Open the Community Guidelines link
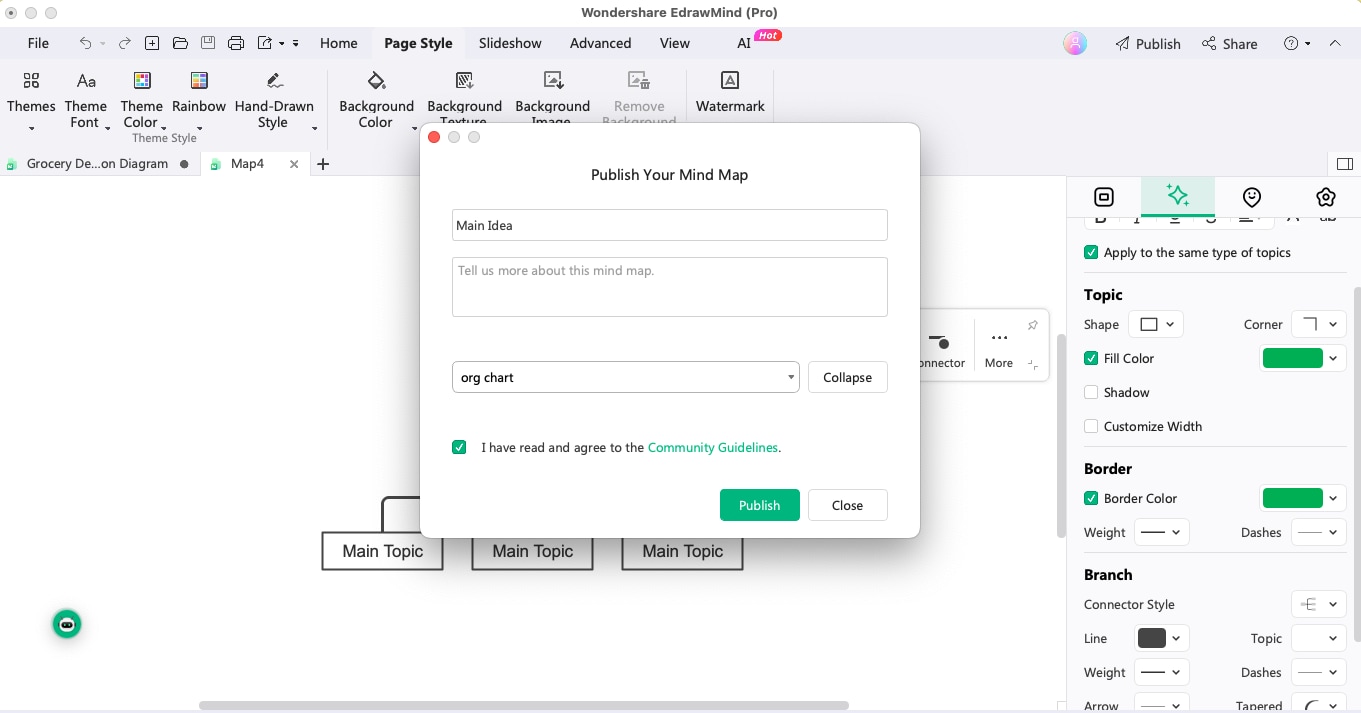The width and height of the screenshot is (1361, 713). (712, 448)
